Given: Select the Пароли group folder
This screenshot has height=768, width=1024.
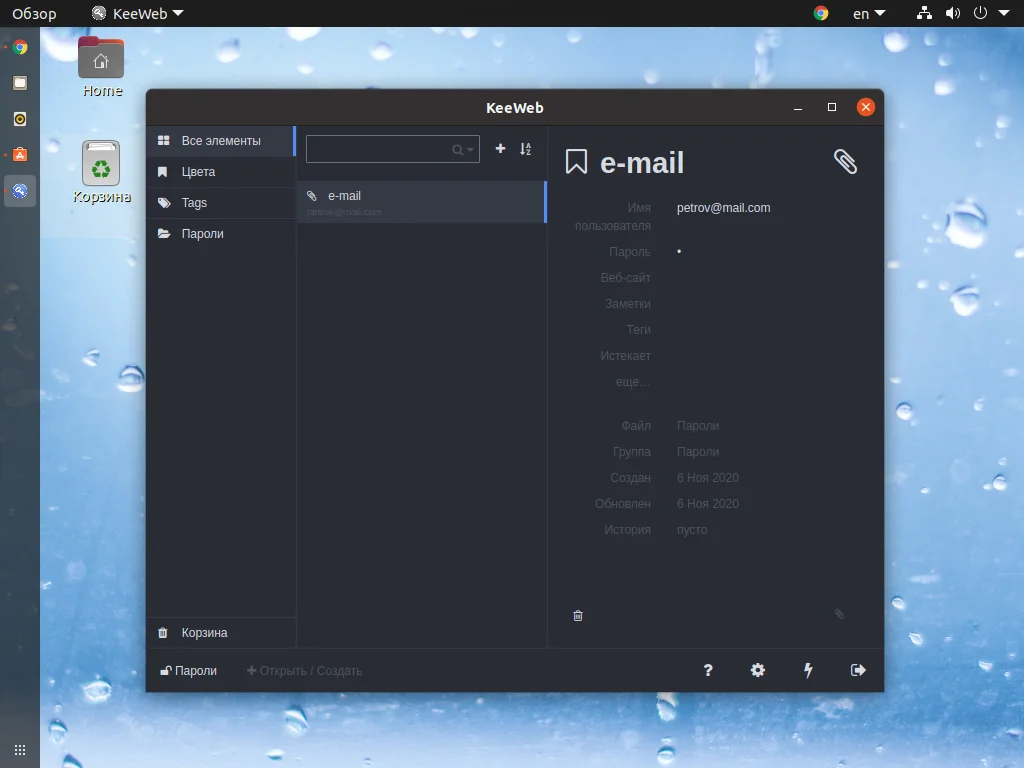Looking at the screenshot, I should [221, 234].
